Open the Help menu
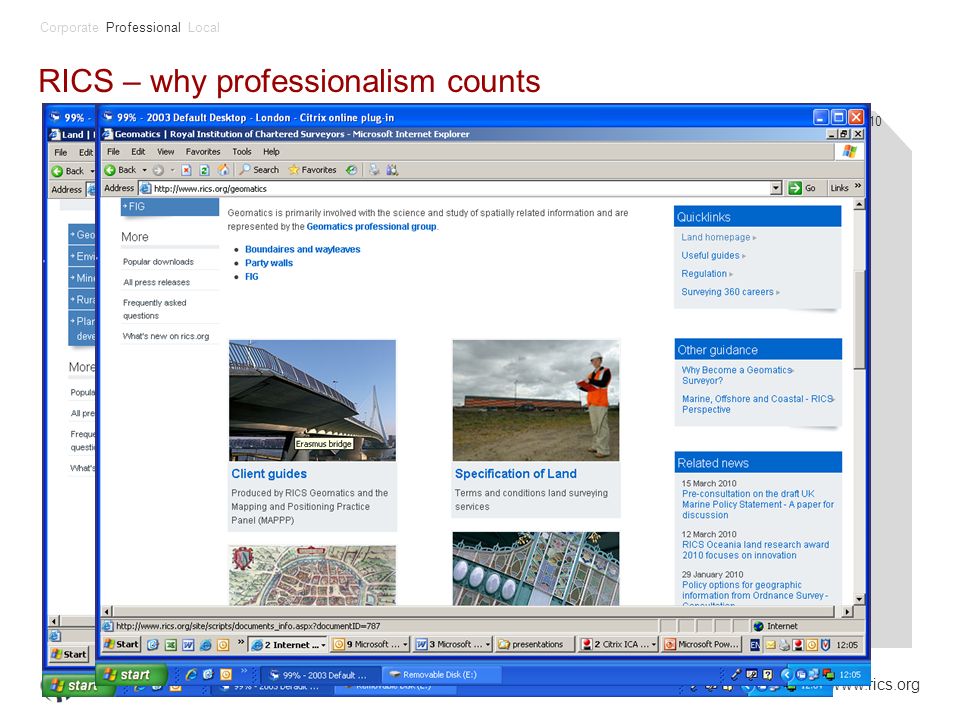 tap(271, 151)
